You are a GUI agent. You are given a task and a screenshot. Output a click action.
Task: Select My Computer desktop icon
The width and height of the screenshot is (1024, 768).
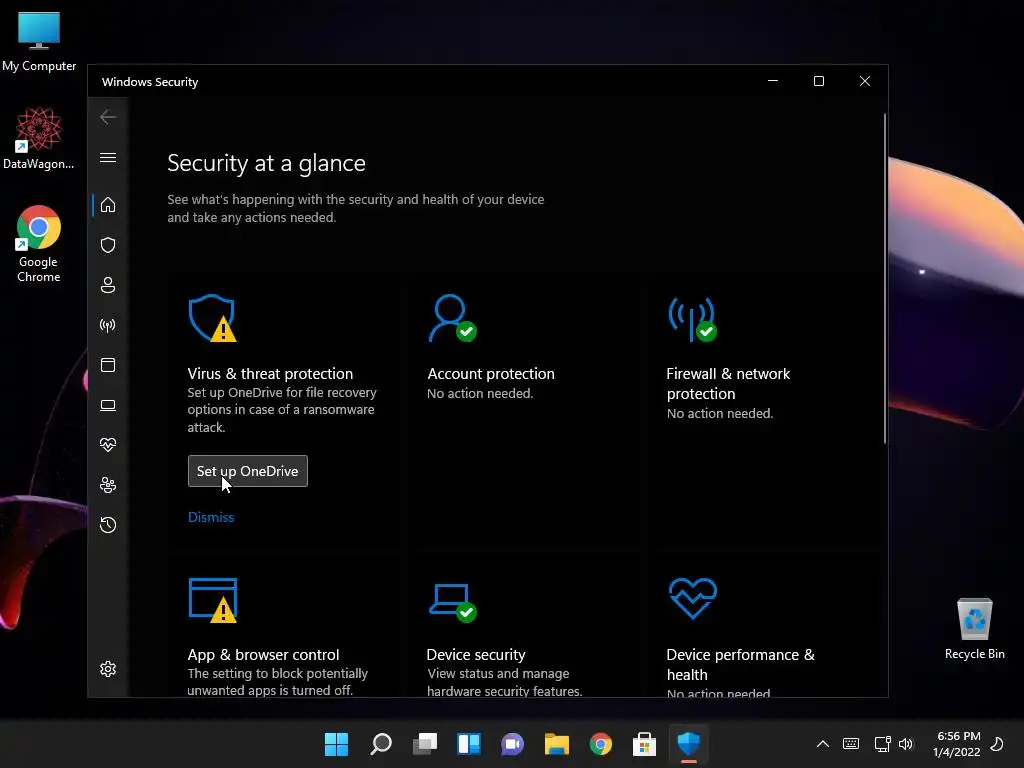click(x=39, y=42)
